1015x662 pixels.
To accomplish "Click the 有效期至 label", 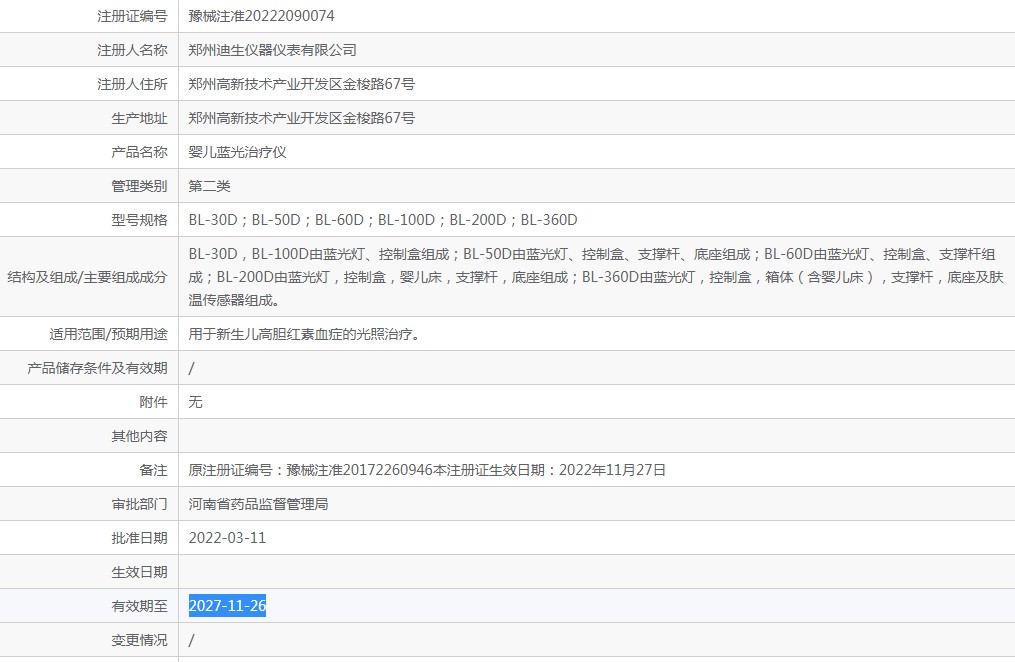I will [139, 606].
